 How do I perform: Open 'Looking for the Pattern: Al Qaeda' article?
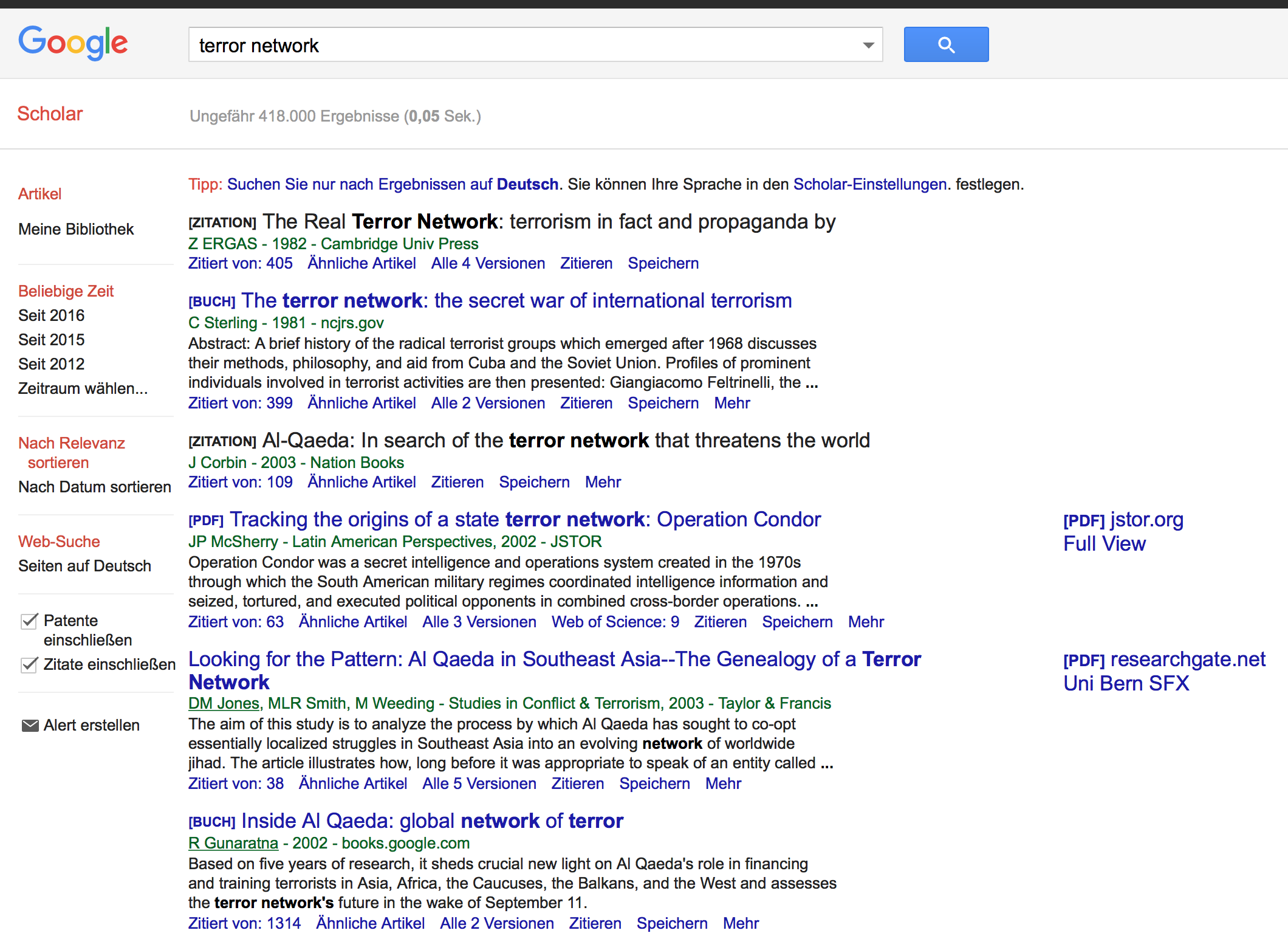[554, 670]
